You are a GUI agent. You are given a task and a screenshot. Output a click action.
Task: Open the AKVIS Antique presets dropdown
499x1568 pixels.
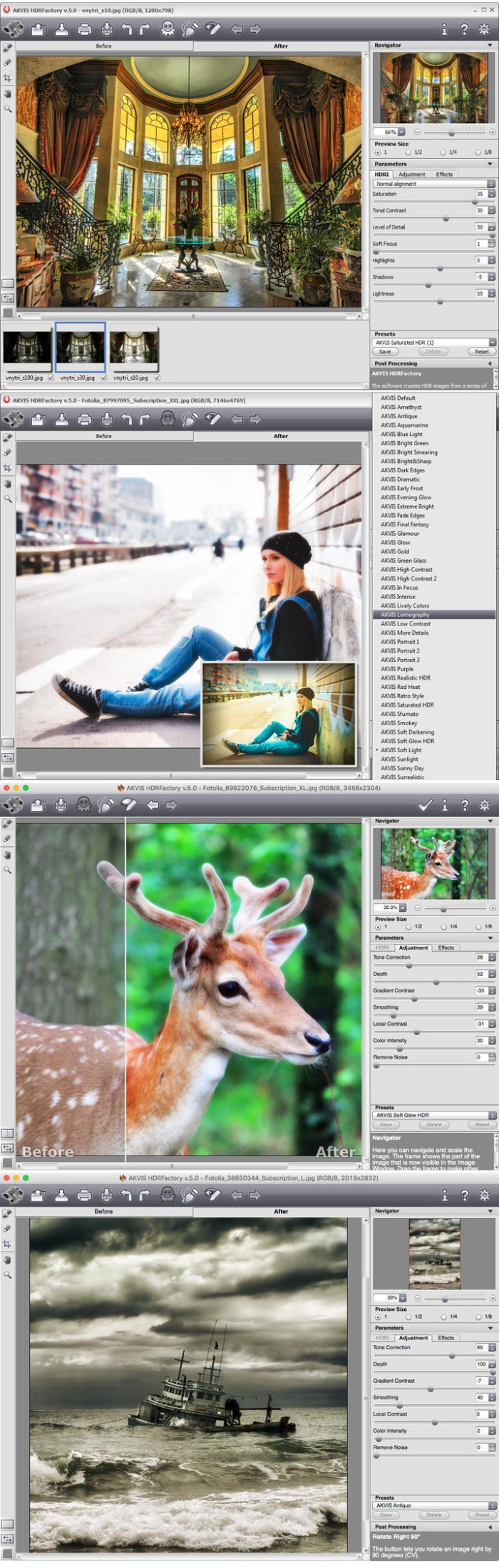click(x=434, y=1505)
